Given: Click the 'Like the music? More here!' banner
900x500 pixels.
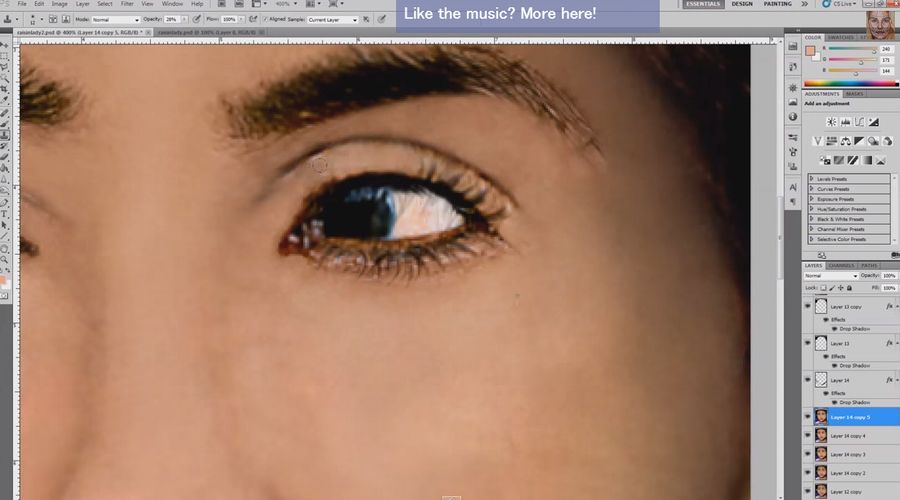Looking at the screenshot, I should (x=527, y=14).
